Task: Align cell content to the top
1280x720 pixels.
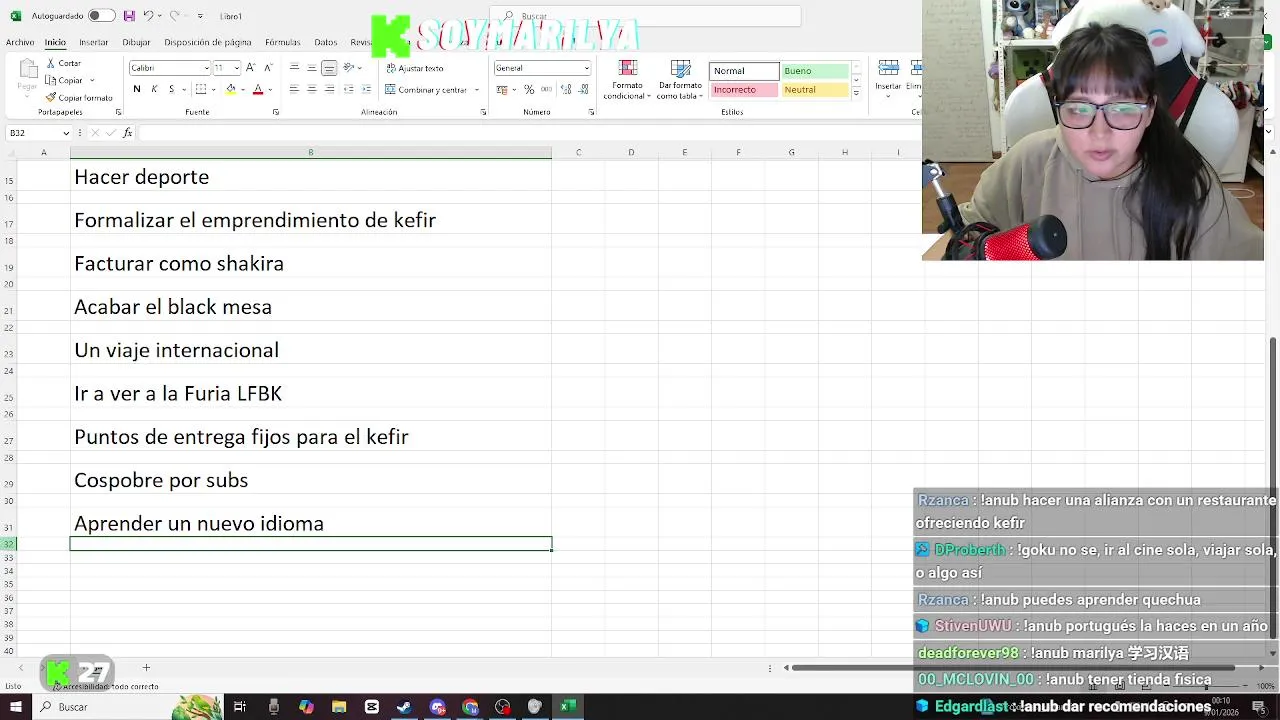Action: 294,68
